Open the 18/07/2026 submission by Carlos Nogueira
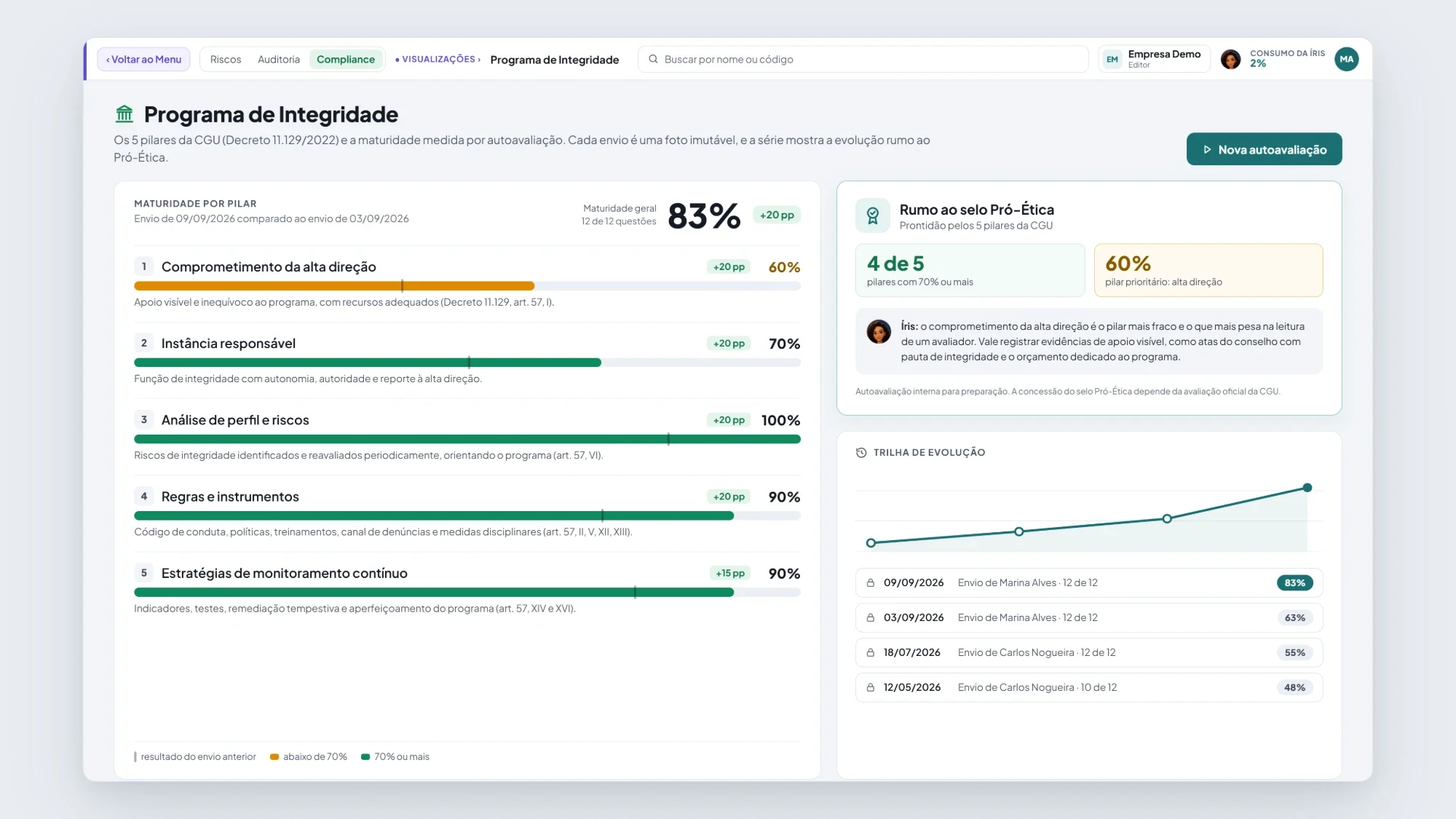 tap(1089, 652)
